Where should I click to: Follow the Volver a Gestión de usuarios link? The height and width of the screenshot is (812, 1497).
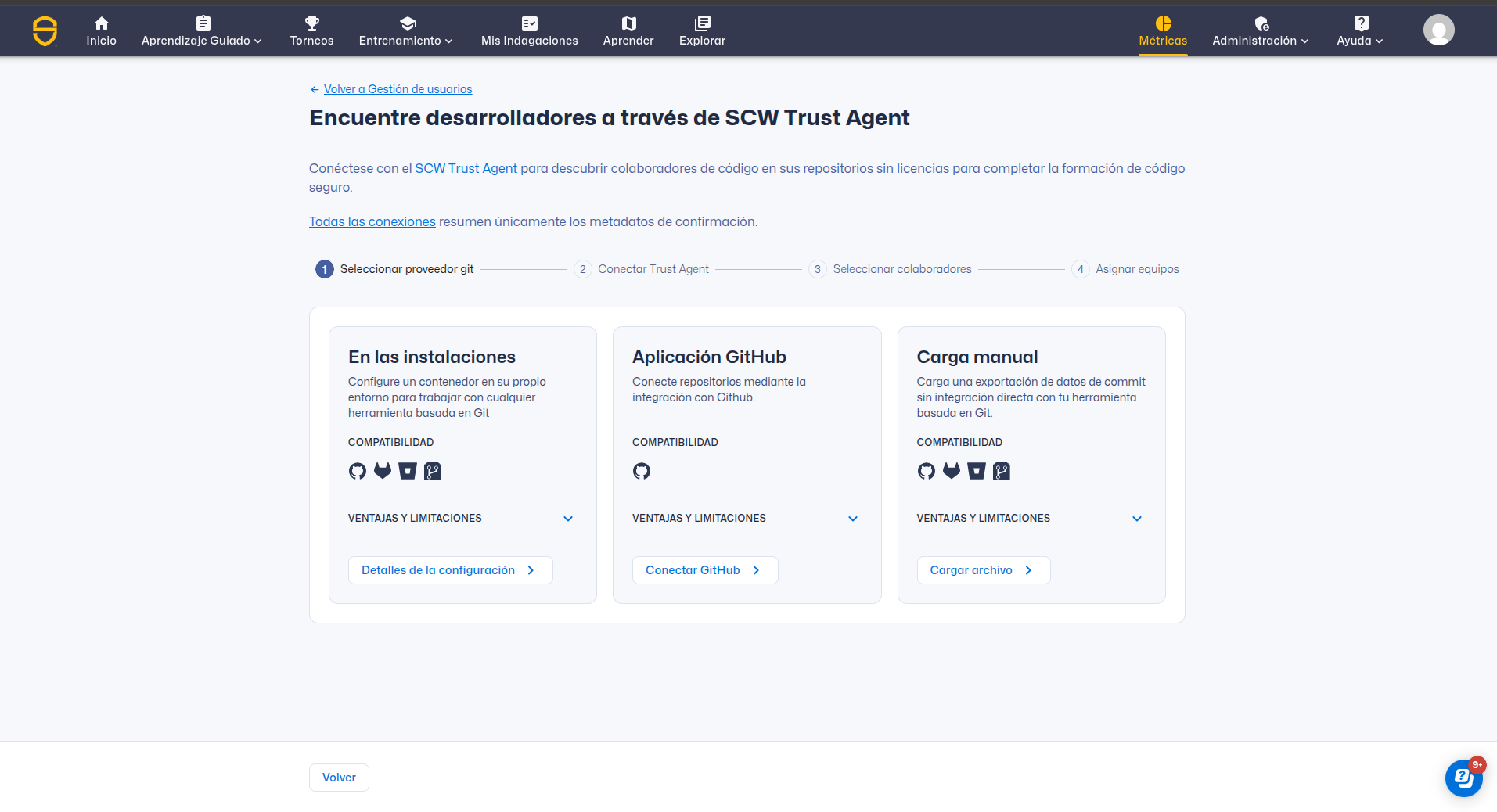click(398, 89)
